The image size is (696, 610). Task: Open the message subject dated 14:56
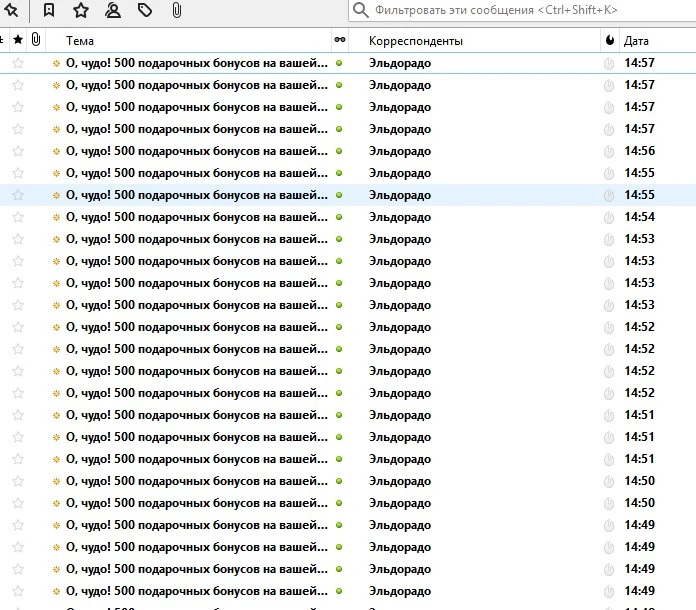[x=197, y=151]
